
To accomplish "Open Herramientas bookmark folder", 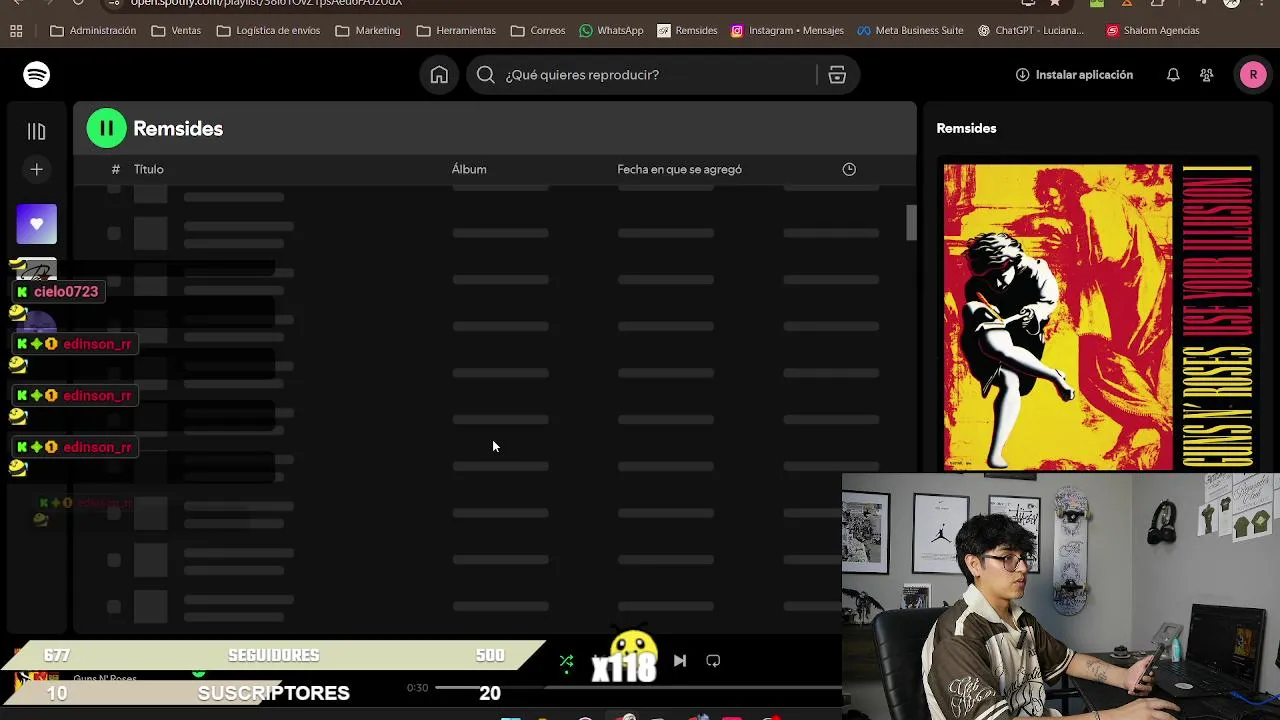I will 456,31.
